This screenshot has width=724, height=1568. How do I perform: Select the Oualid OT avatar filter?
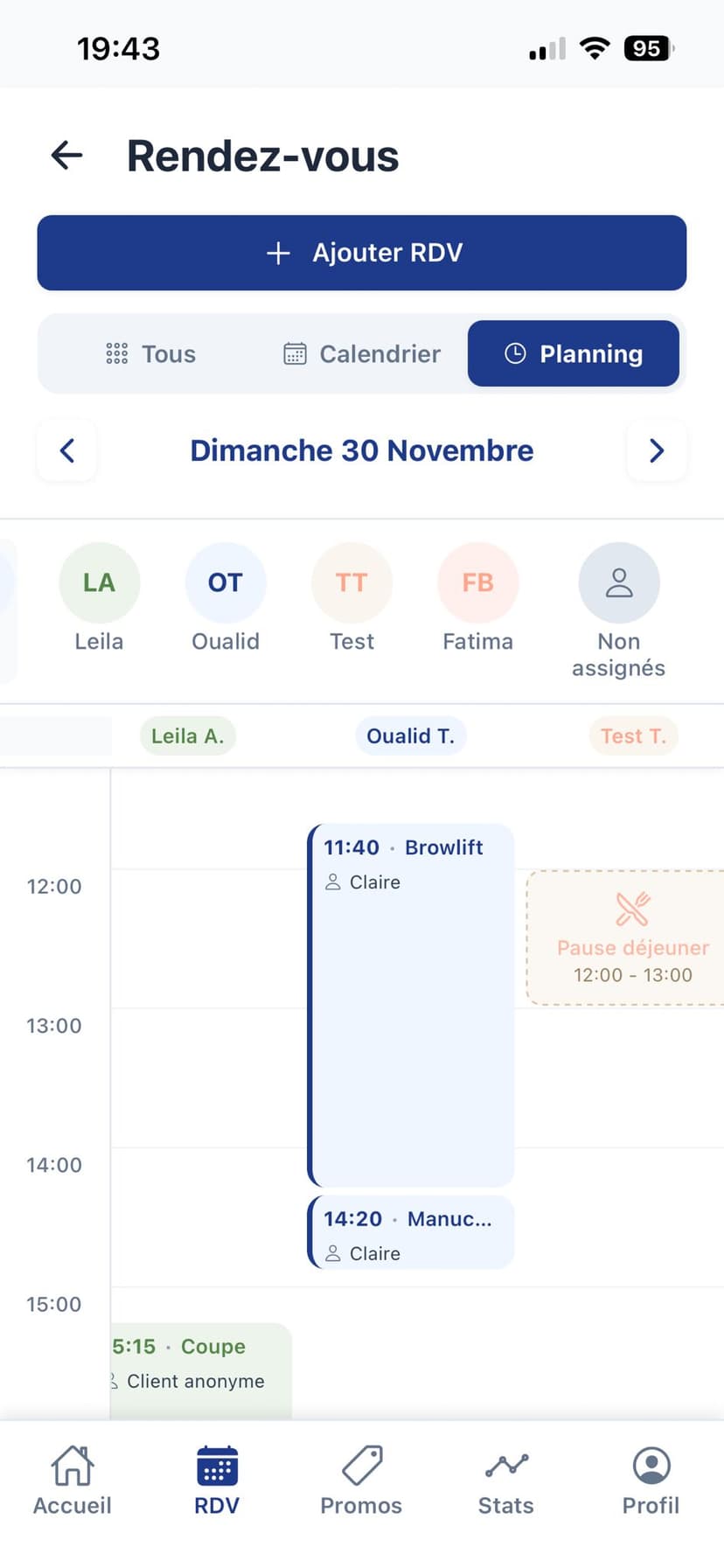226,582
